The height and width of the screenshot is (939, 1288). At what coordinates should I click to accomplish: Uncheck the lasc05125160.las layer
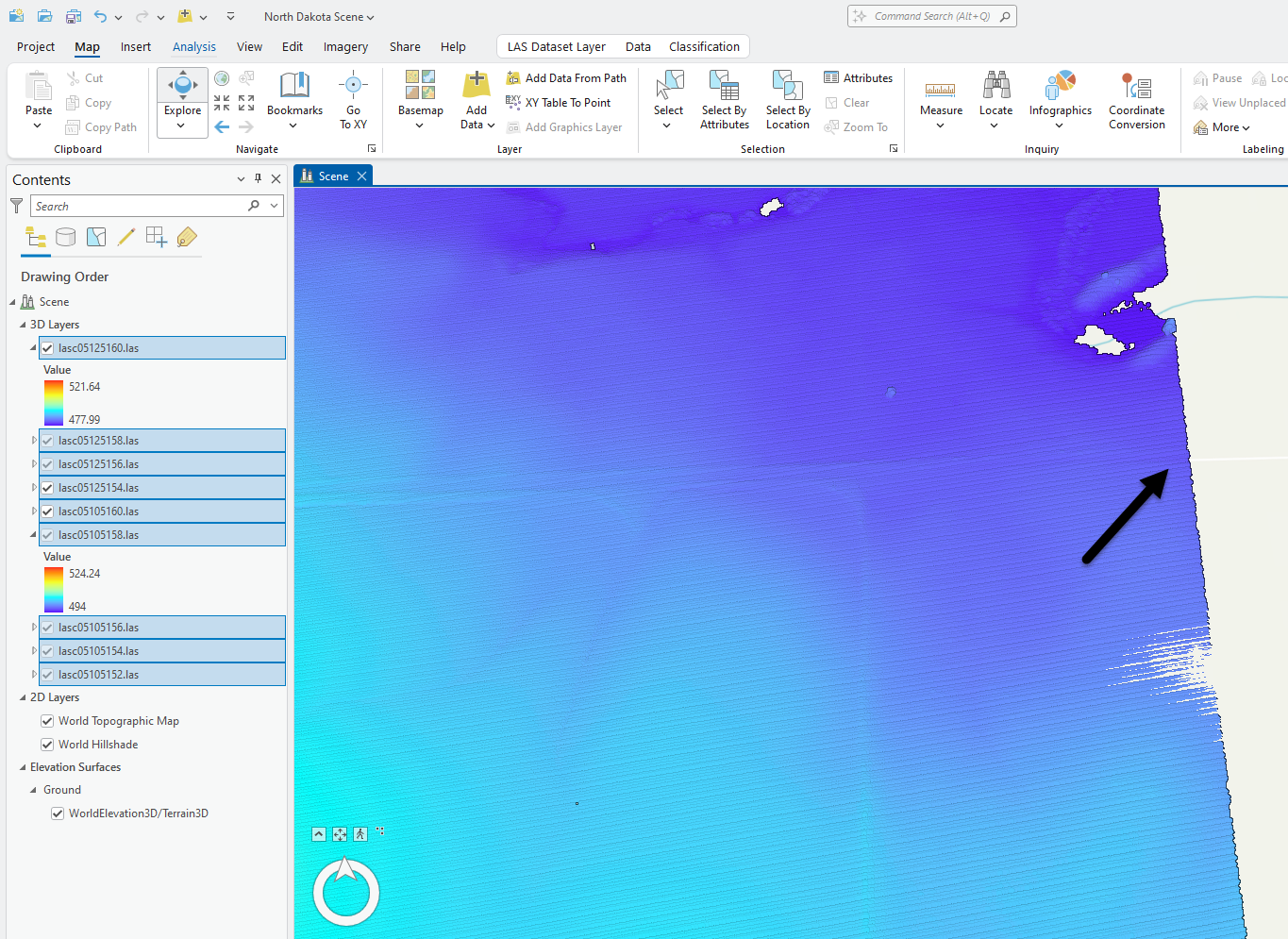[x=47, y=348]
